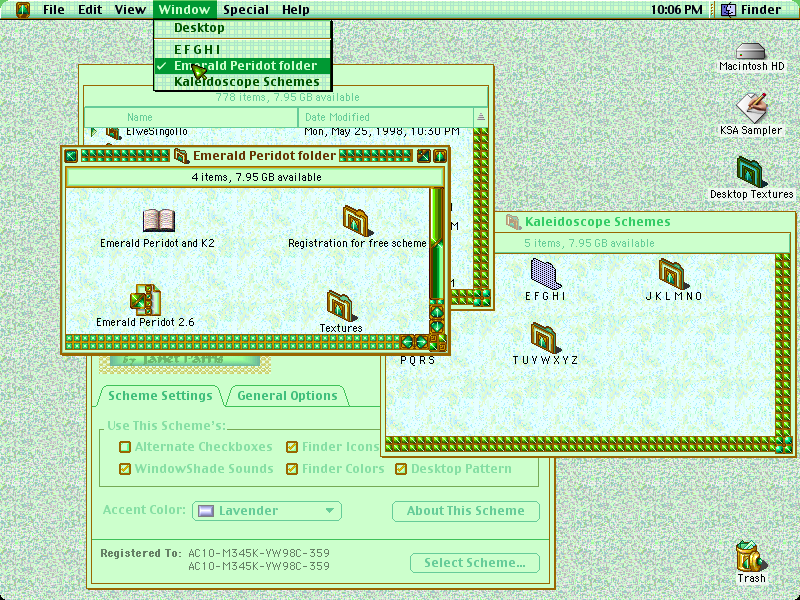Open the Help menu
The height and width of the screenshot is (600, 800).
point(296,10)
